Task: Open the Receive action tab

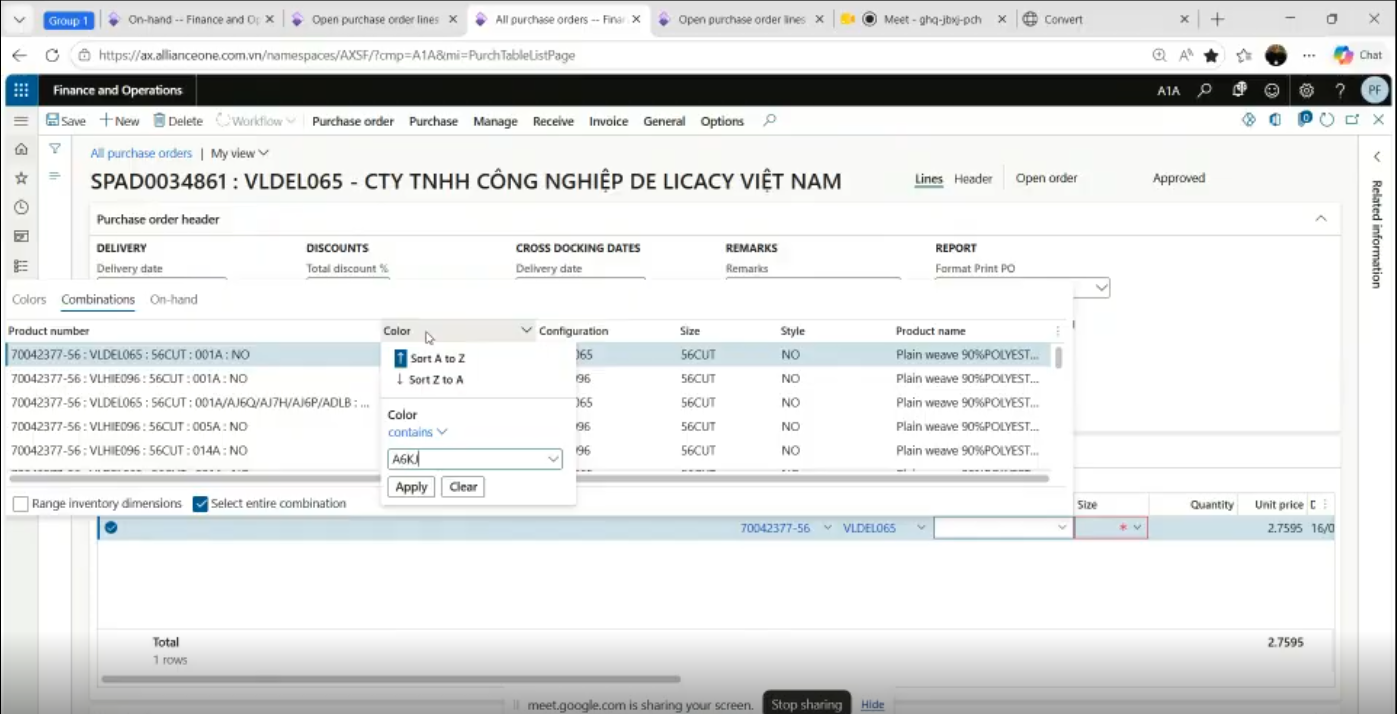Action: tap(553, 121)
